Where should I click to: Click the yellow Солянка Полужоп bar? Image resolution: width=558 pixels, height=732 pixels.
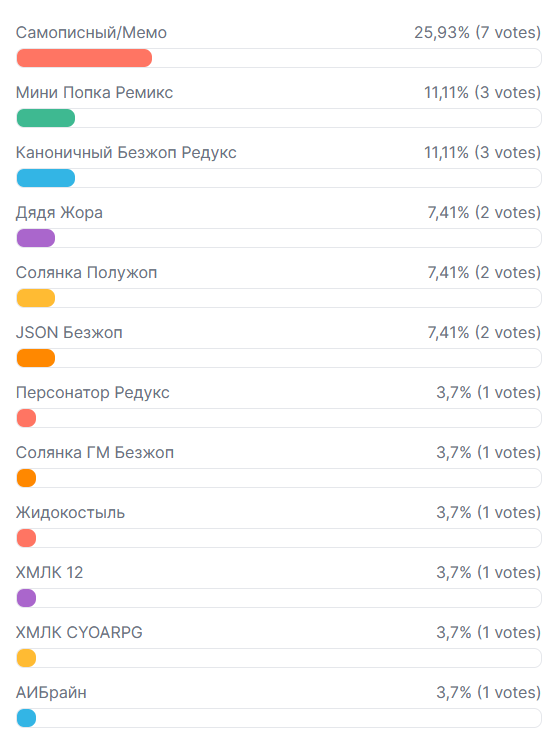pos(36,298)
